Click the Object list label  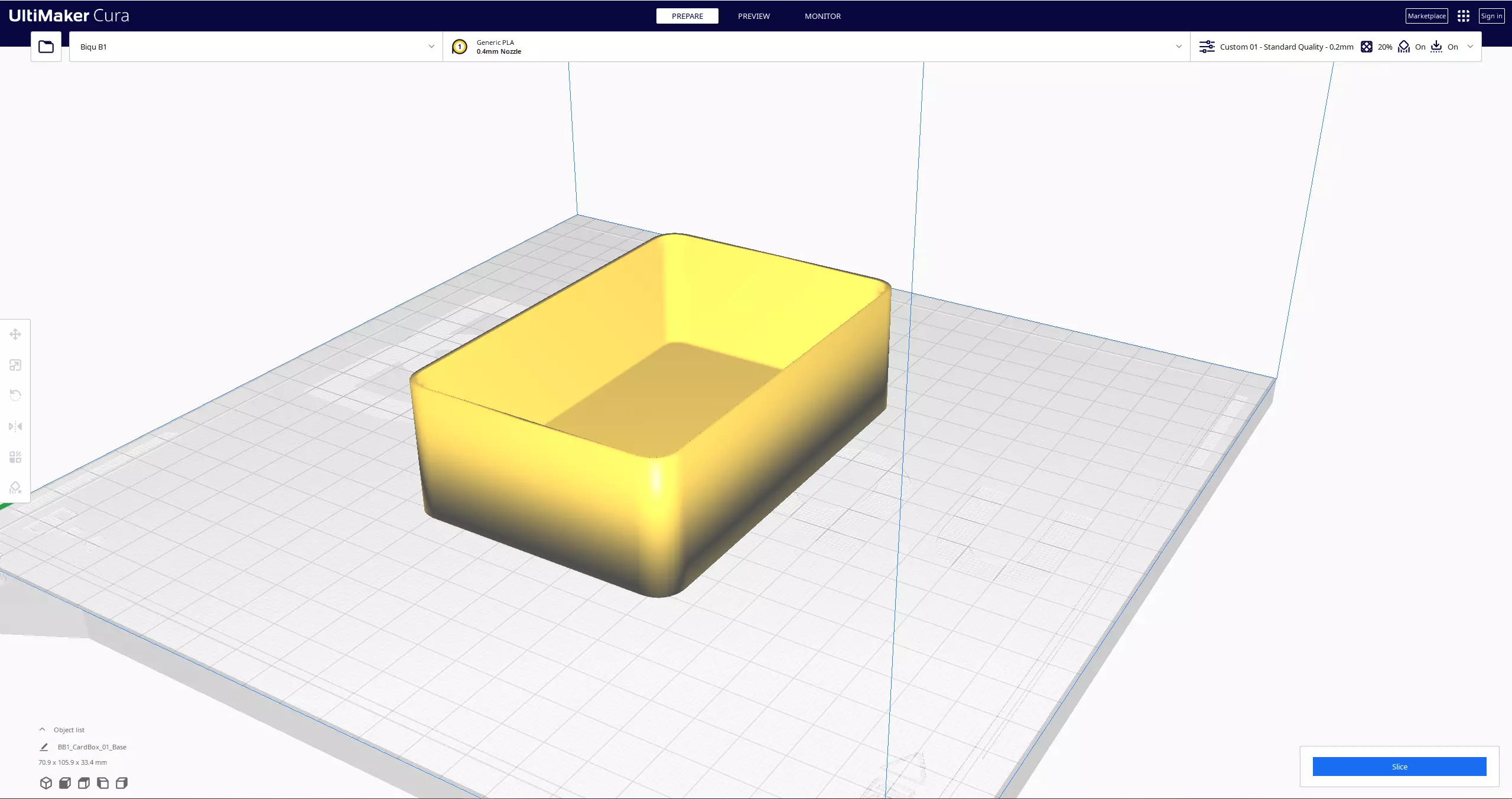click(69, 730)
